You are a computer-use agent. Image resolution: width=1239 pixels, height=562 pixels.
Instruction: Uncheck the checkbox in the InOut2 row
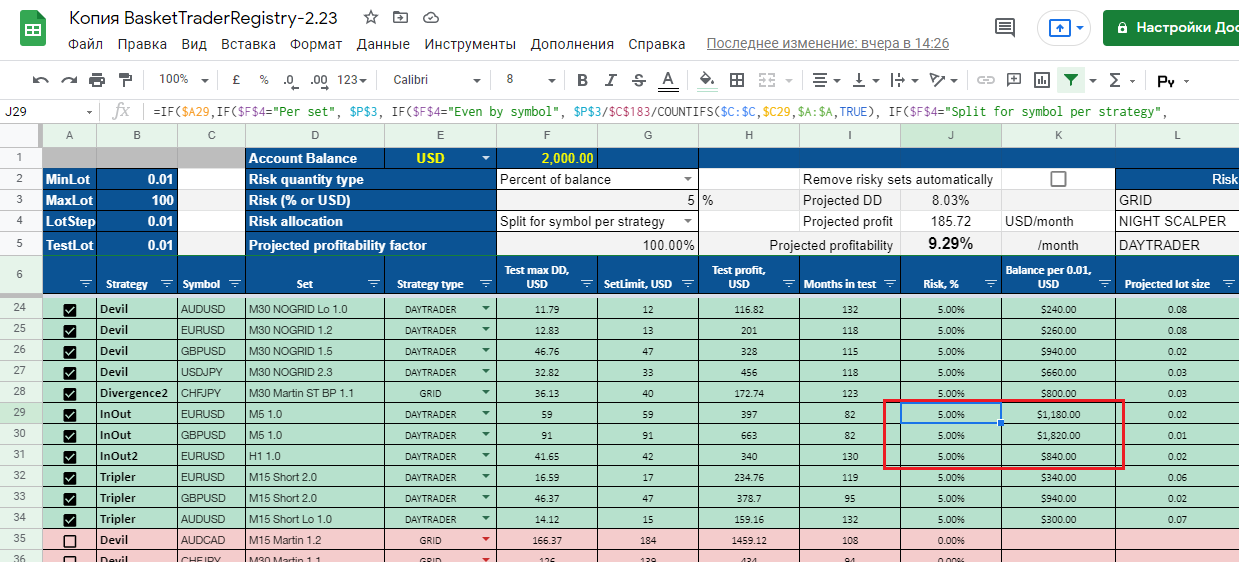69,457
